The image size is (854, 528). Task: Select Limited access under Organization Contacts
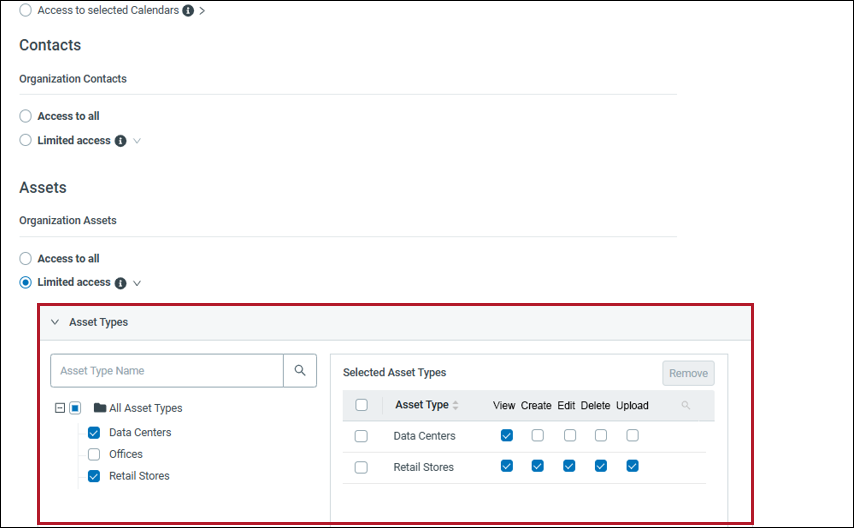(26, 141)
